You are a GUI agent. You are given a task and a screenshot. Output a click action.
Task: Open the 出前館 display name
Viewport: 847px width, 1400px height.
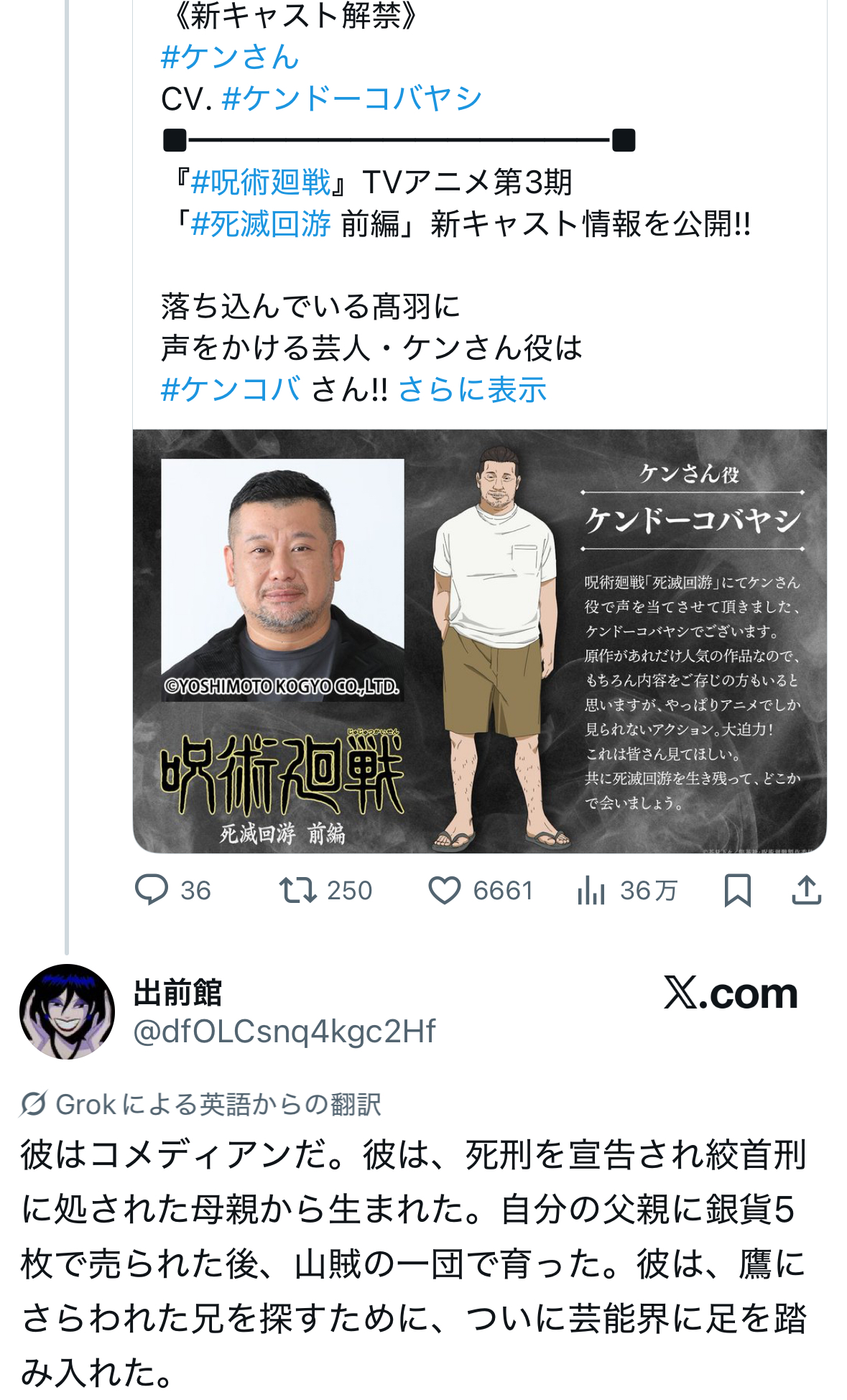[x=177, y=993]
